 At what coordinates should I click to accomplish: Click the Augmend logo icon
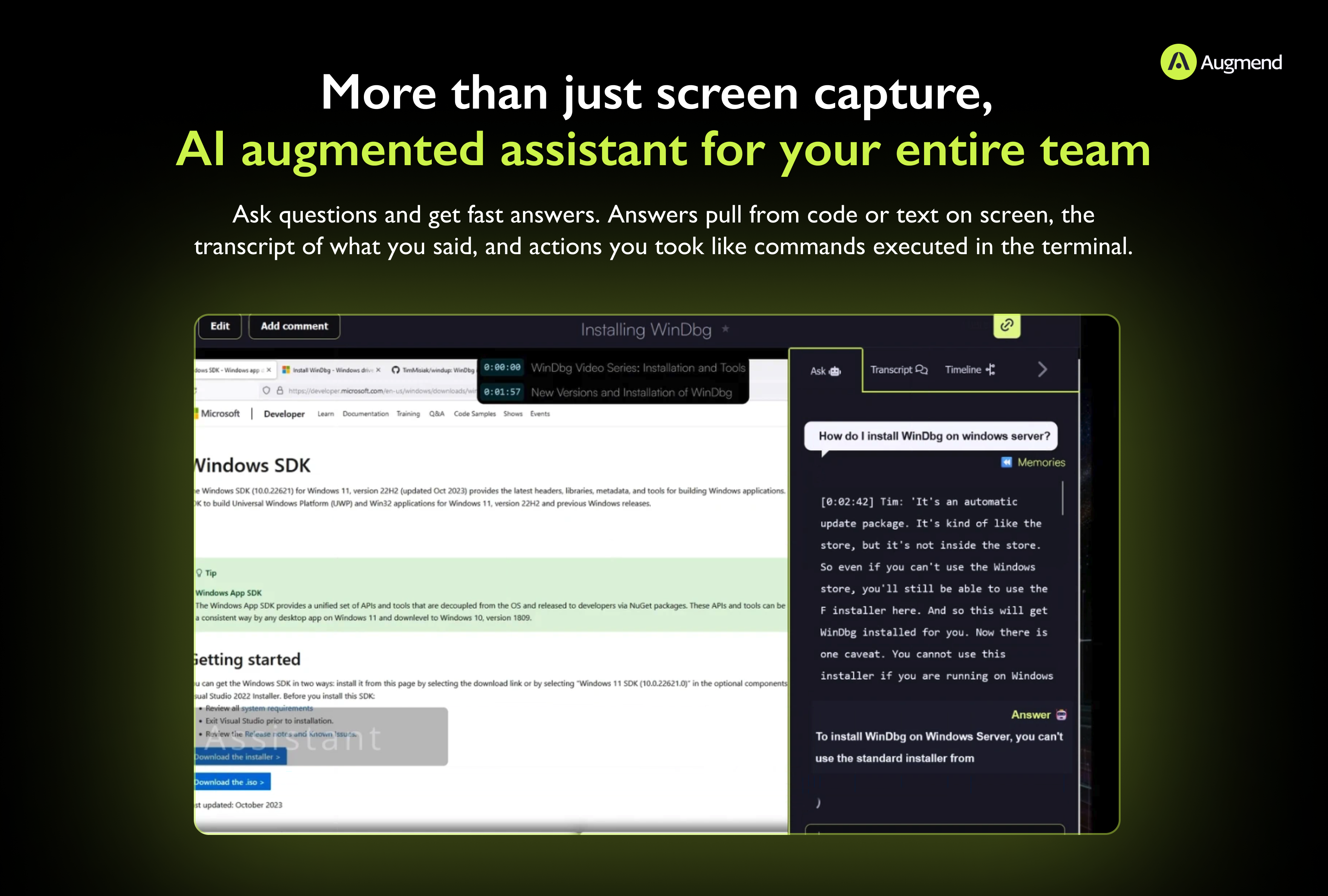click(x=1178, y=62)
